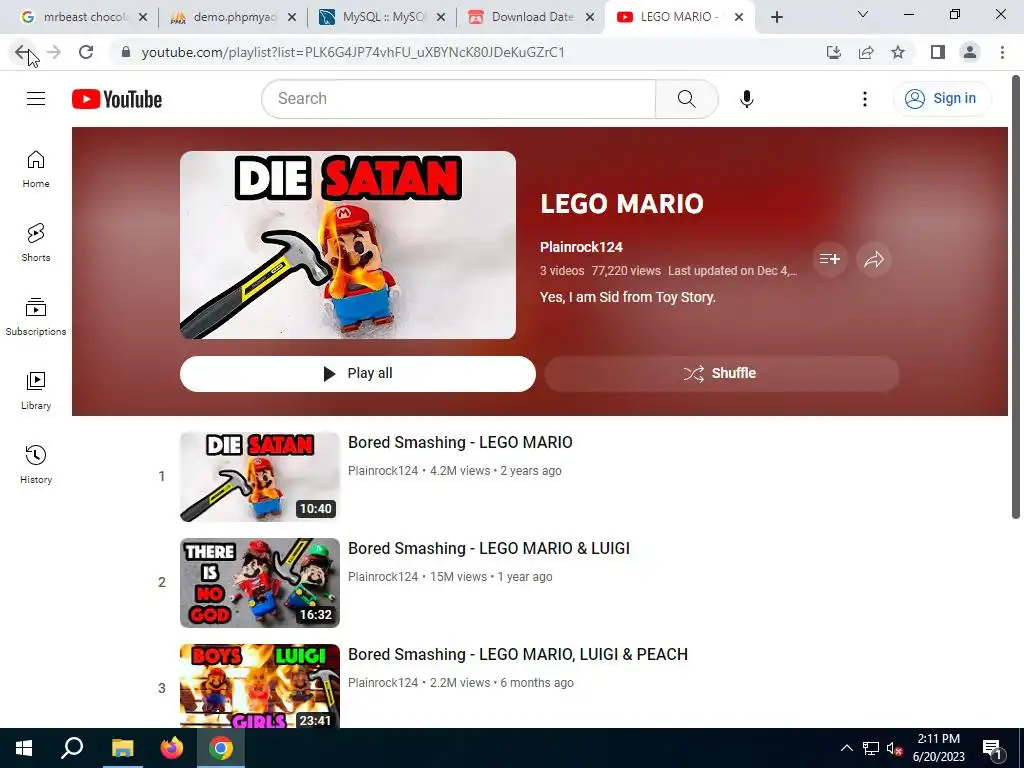Click playlist description about Sid from Toy Story
The height and width of the screenshot is (768, 1024).
pyautogui.click(x=628, y=297)
